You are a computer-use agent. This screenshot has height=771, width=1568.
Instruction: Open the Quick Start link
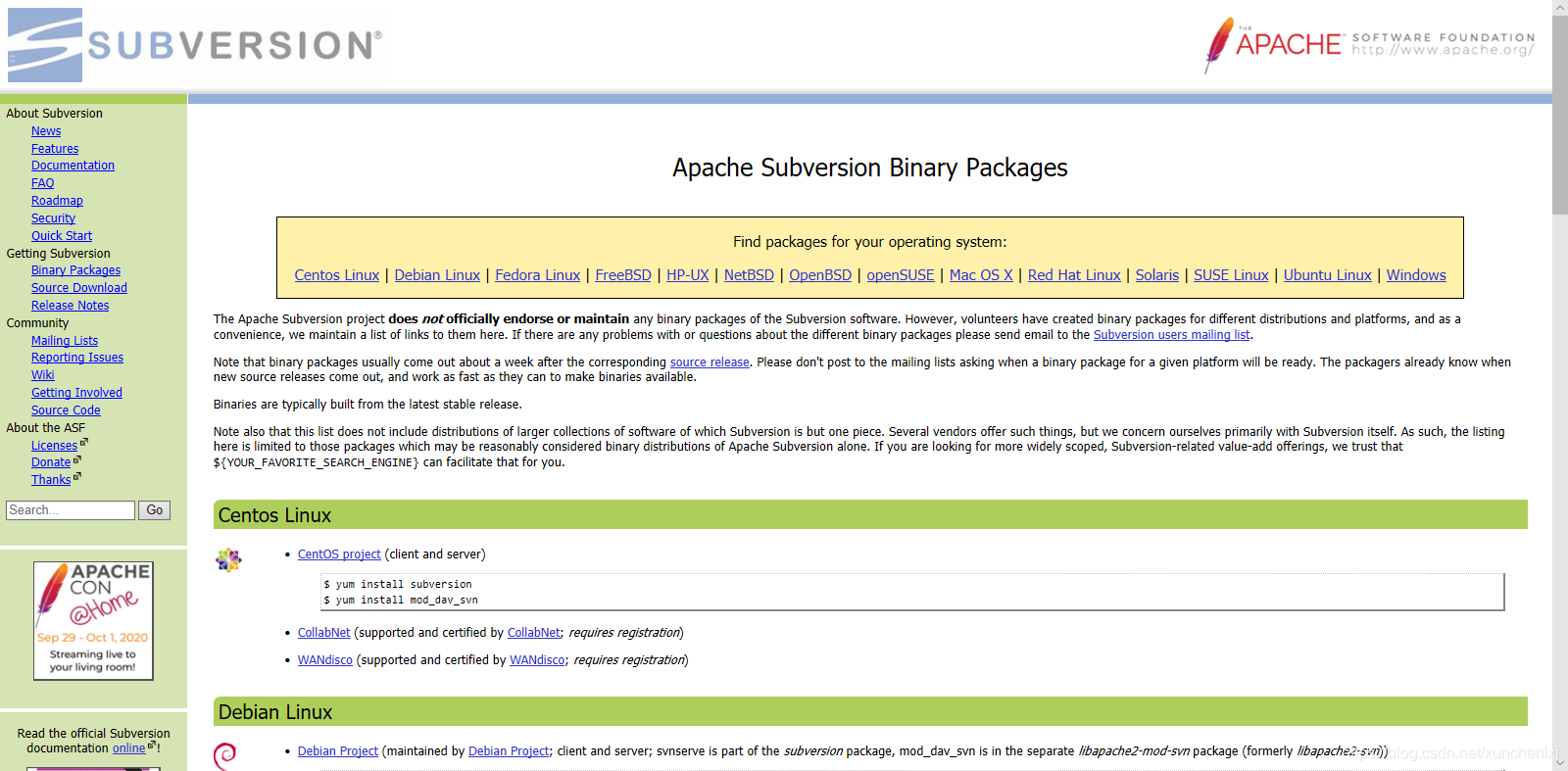(x=62, y=236)
